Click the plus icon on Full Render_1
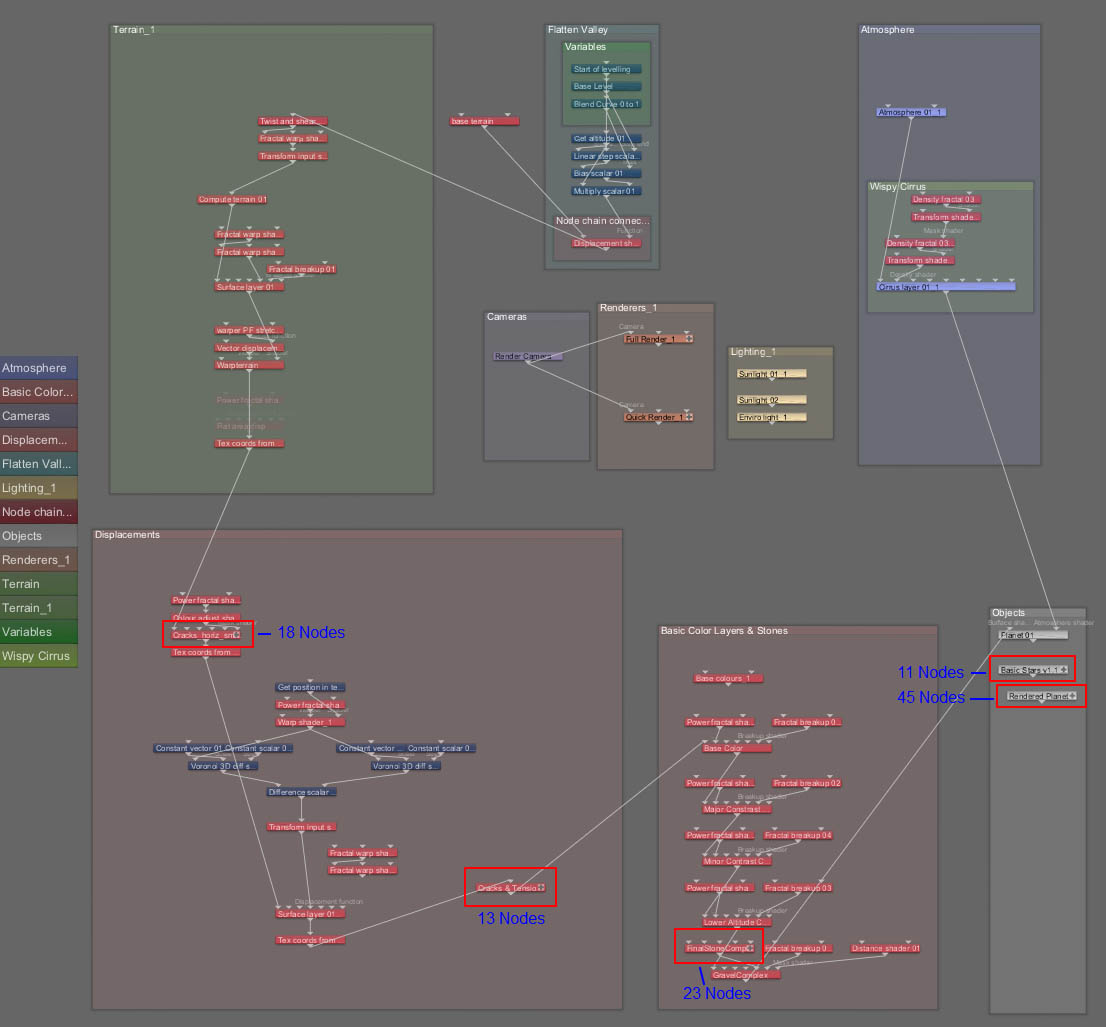 (689, 339)
